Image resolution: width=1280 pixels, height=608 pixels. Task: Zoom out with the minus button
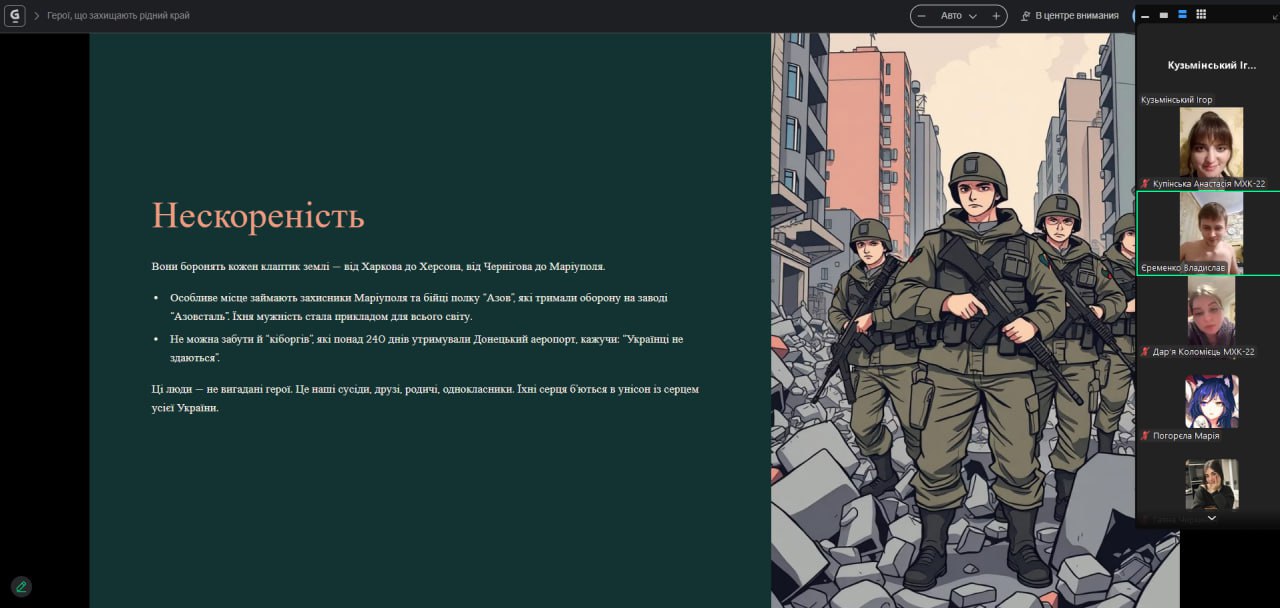[921, 16]
